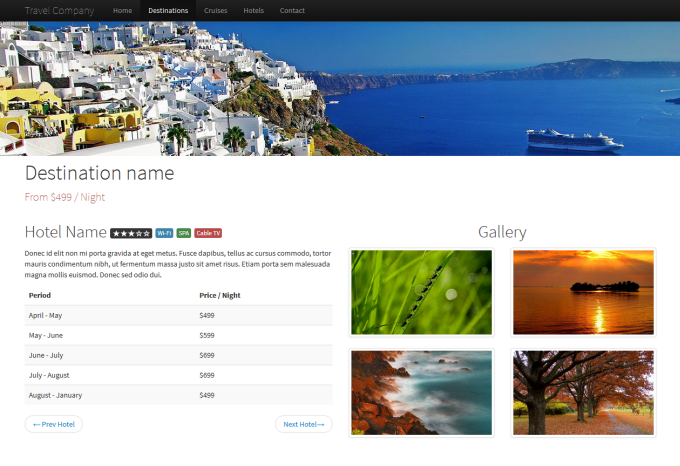Click the July - August $699 price
The image size is (680, 466).
point(207,375)
